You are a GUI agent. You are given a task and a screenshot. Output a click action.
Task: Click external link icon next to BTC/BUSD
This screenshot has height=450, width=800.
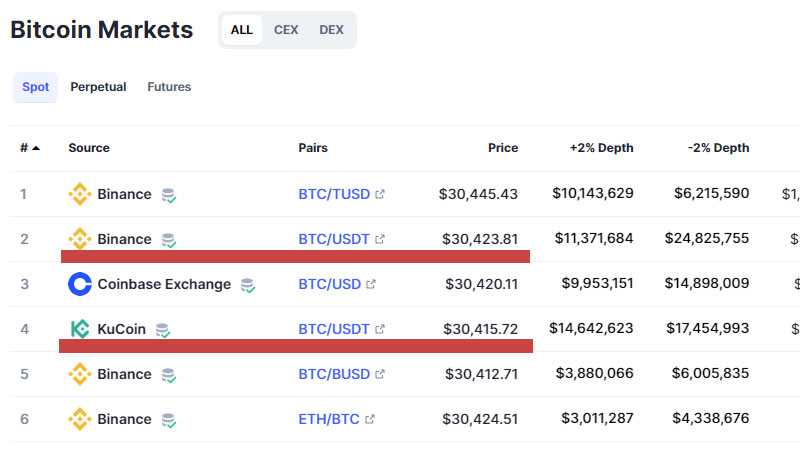380,374
